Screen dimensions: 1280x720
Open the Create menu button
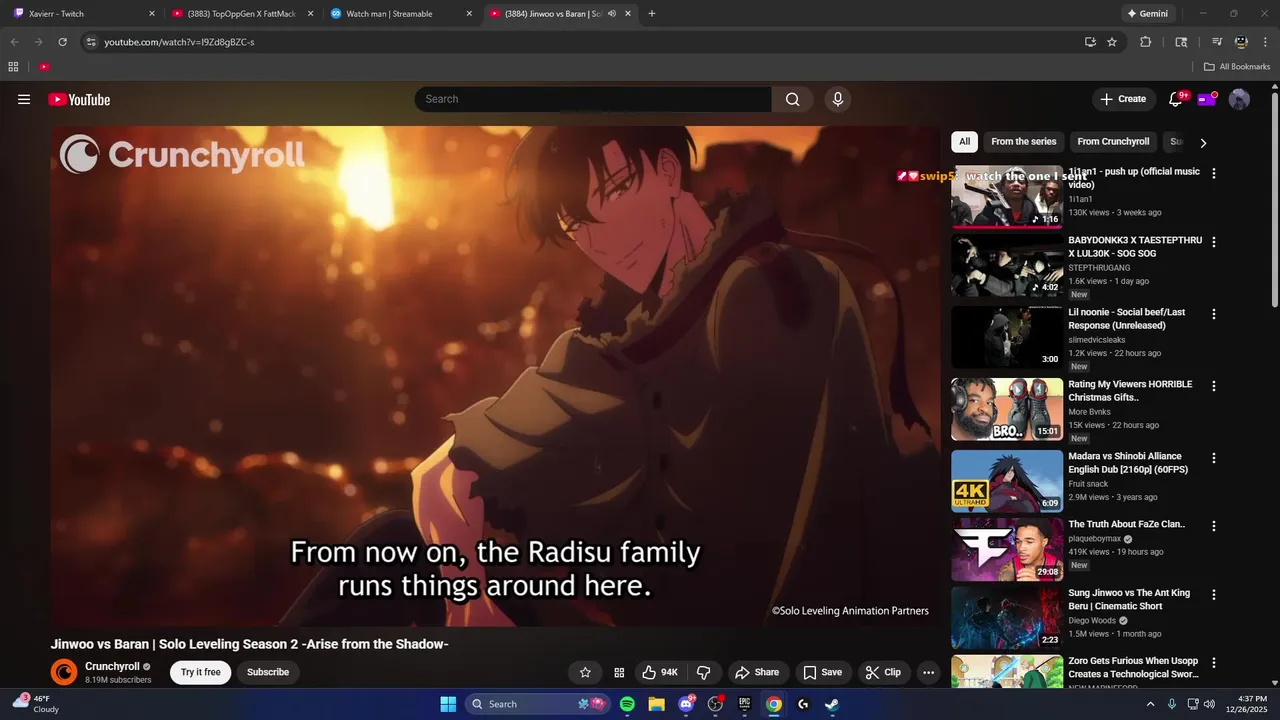pyautogui.click(x=1123, y=99)
